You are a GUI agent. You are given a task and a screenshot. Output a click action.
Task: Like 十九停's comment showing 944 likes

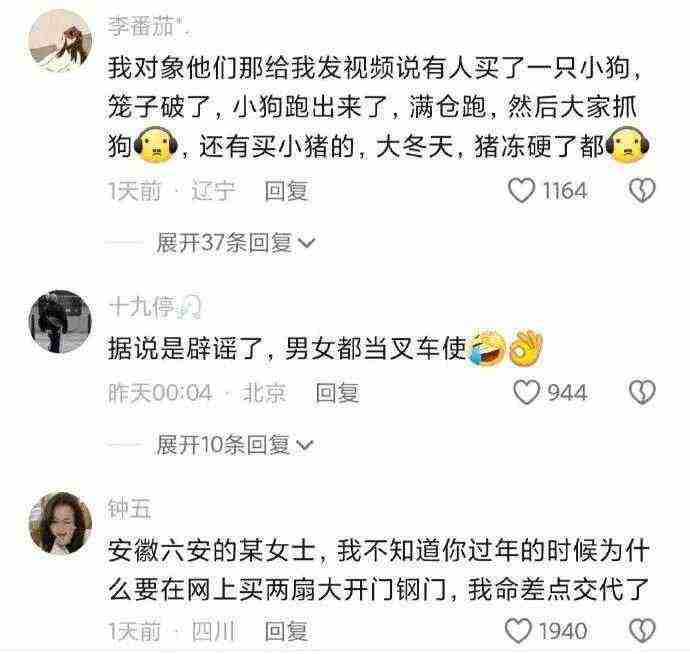527,392
